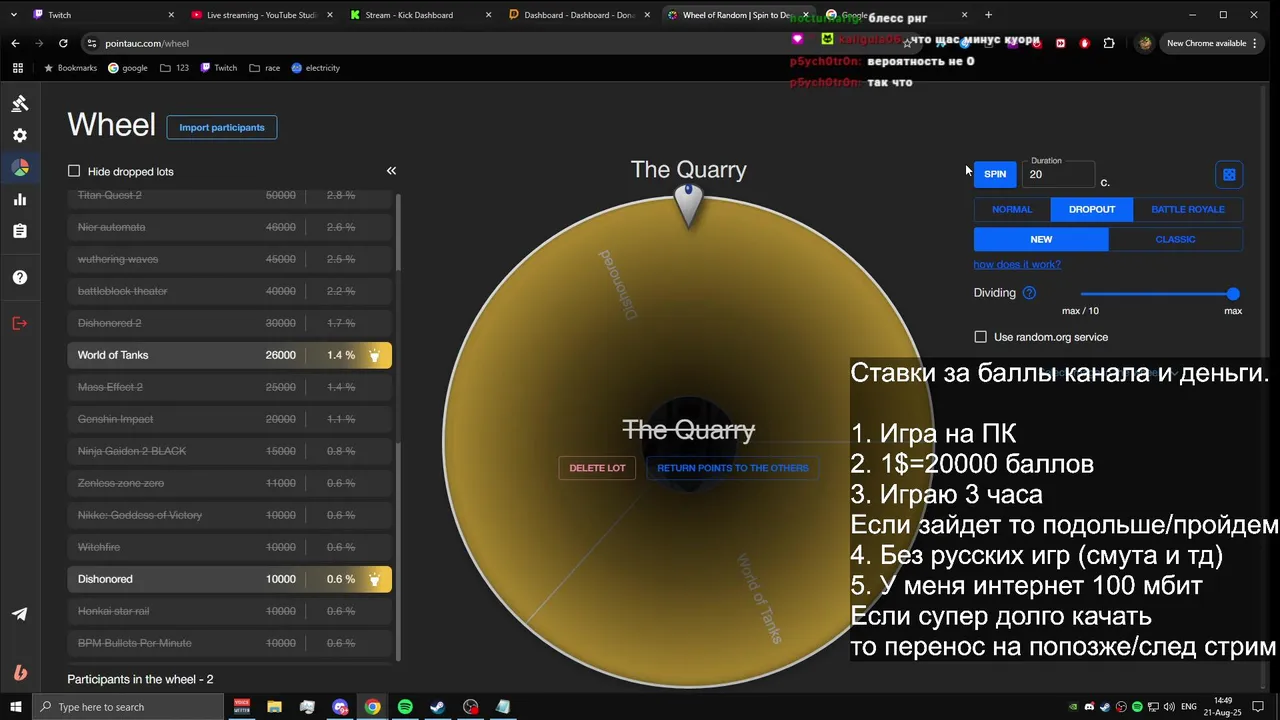The image size is (1280, 720).
Task: Select BATTLE ROYALE wheel mode
Action: (1188, 209)
